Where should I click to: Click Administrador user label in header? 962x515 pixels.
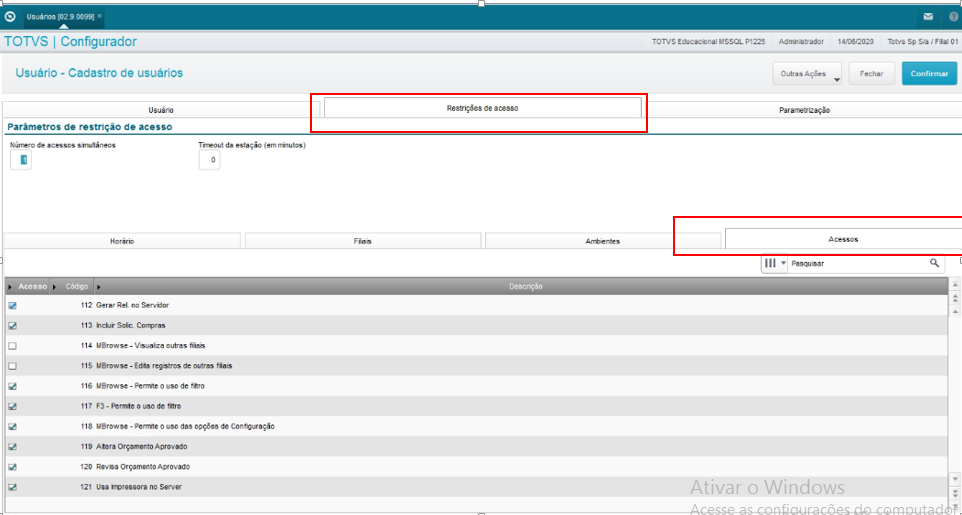tap(801, 42)
